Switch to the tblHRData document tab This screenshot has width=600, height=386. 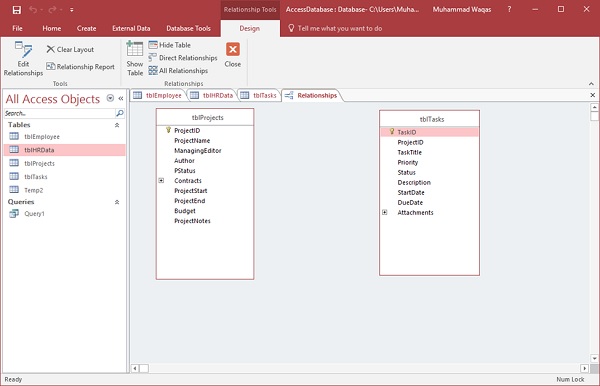(212, 96)
